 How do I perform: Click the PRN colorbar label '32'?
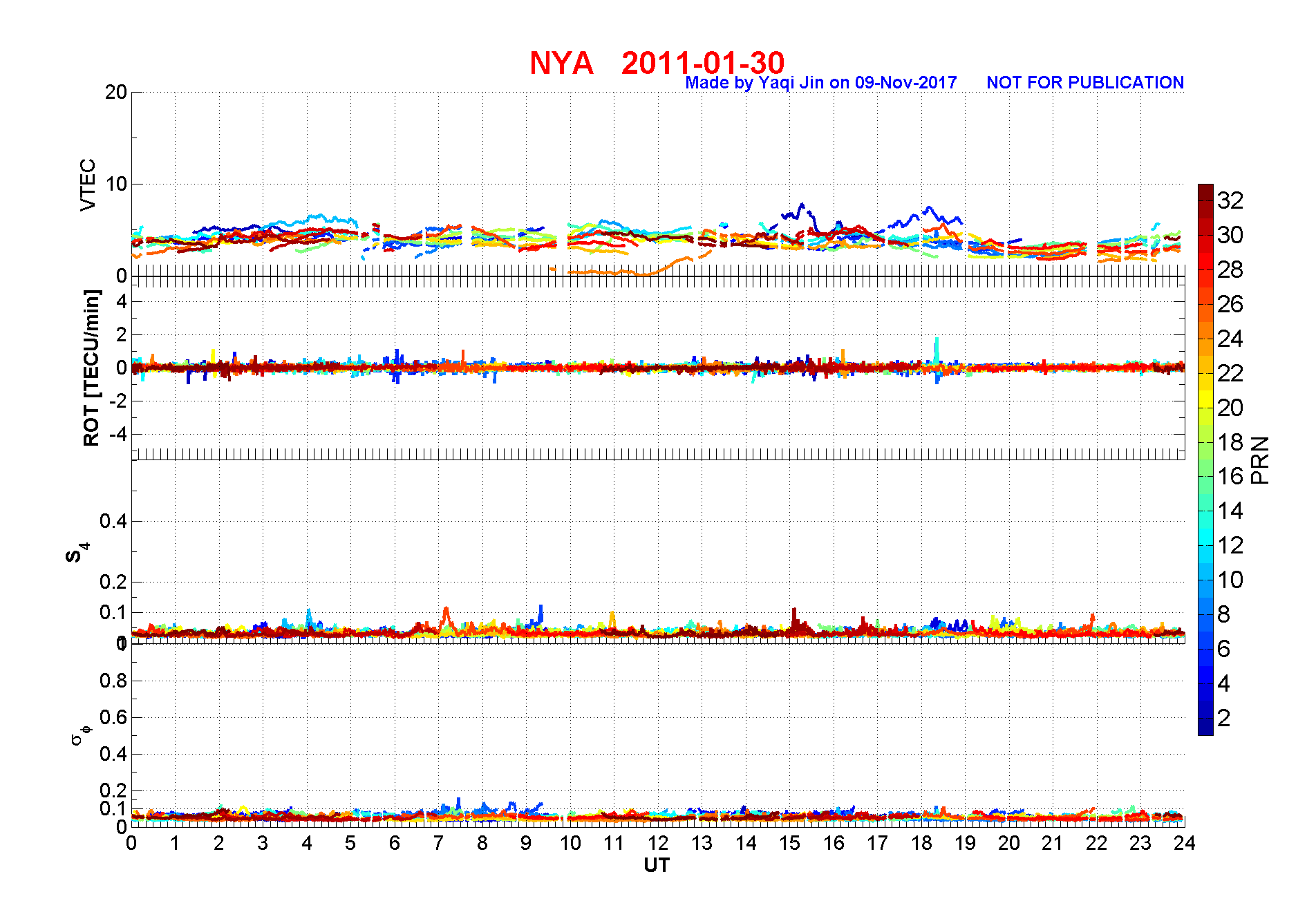(1230, 200)
